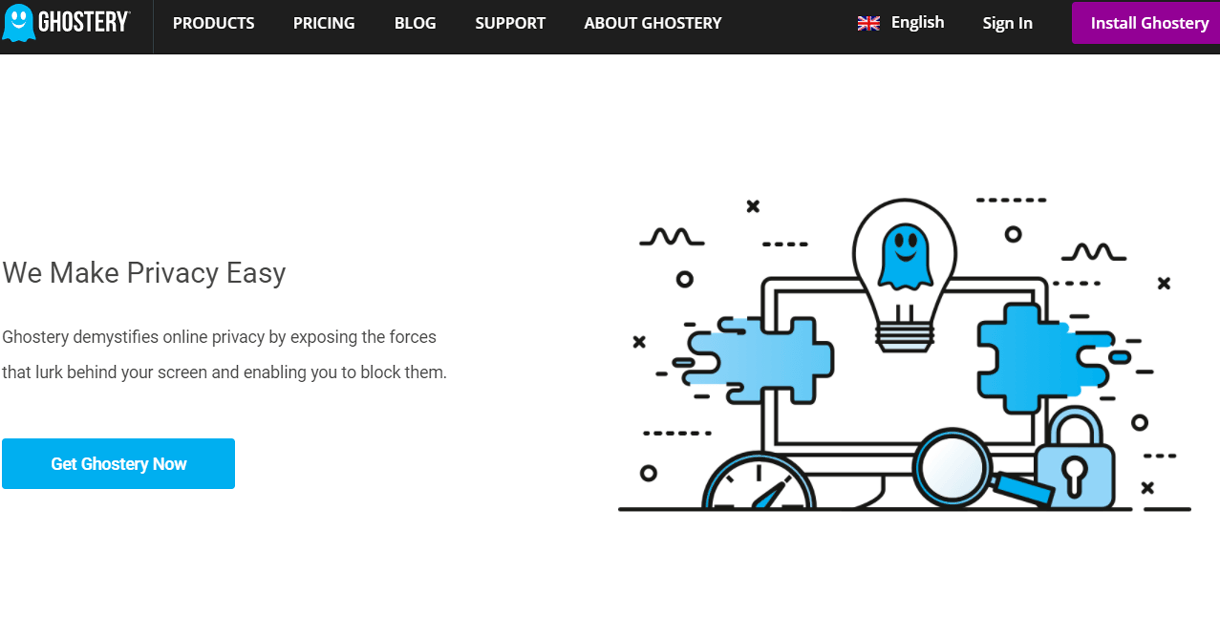Click the ghost inside the lightbulb
This screenshot has width=1220, height=638.
(x=903, y=257)
